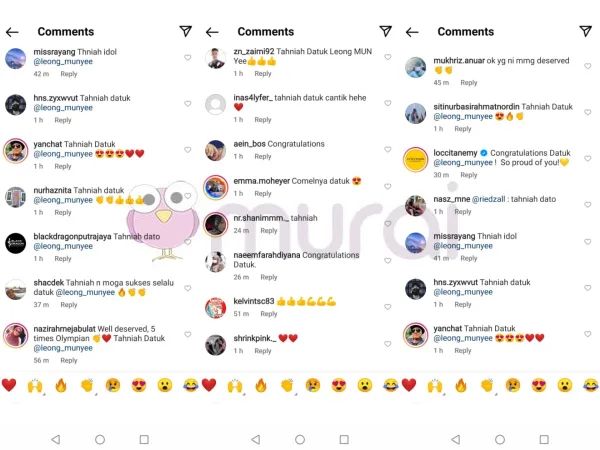Screen dimensions: 600x450
Task: Like the mukhriz.anuar comment
Action: pyautogui.click(x=588, y=66)
